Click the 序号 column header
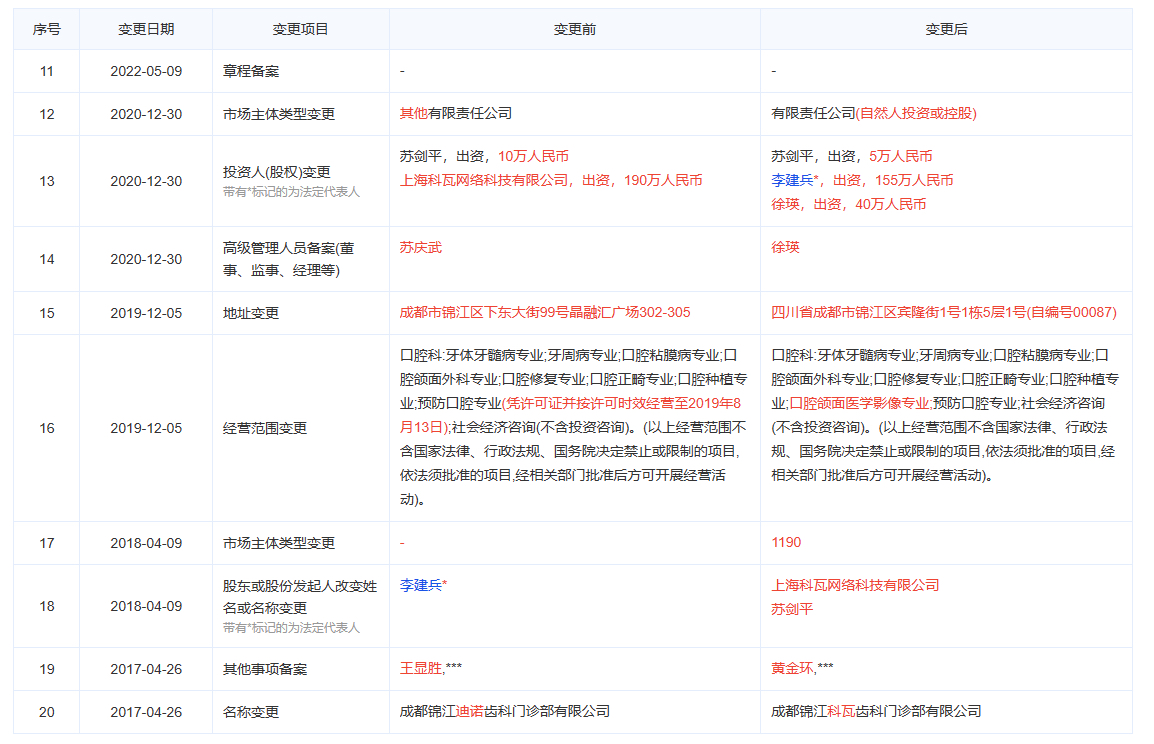 click(x=47, y=30)
